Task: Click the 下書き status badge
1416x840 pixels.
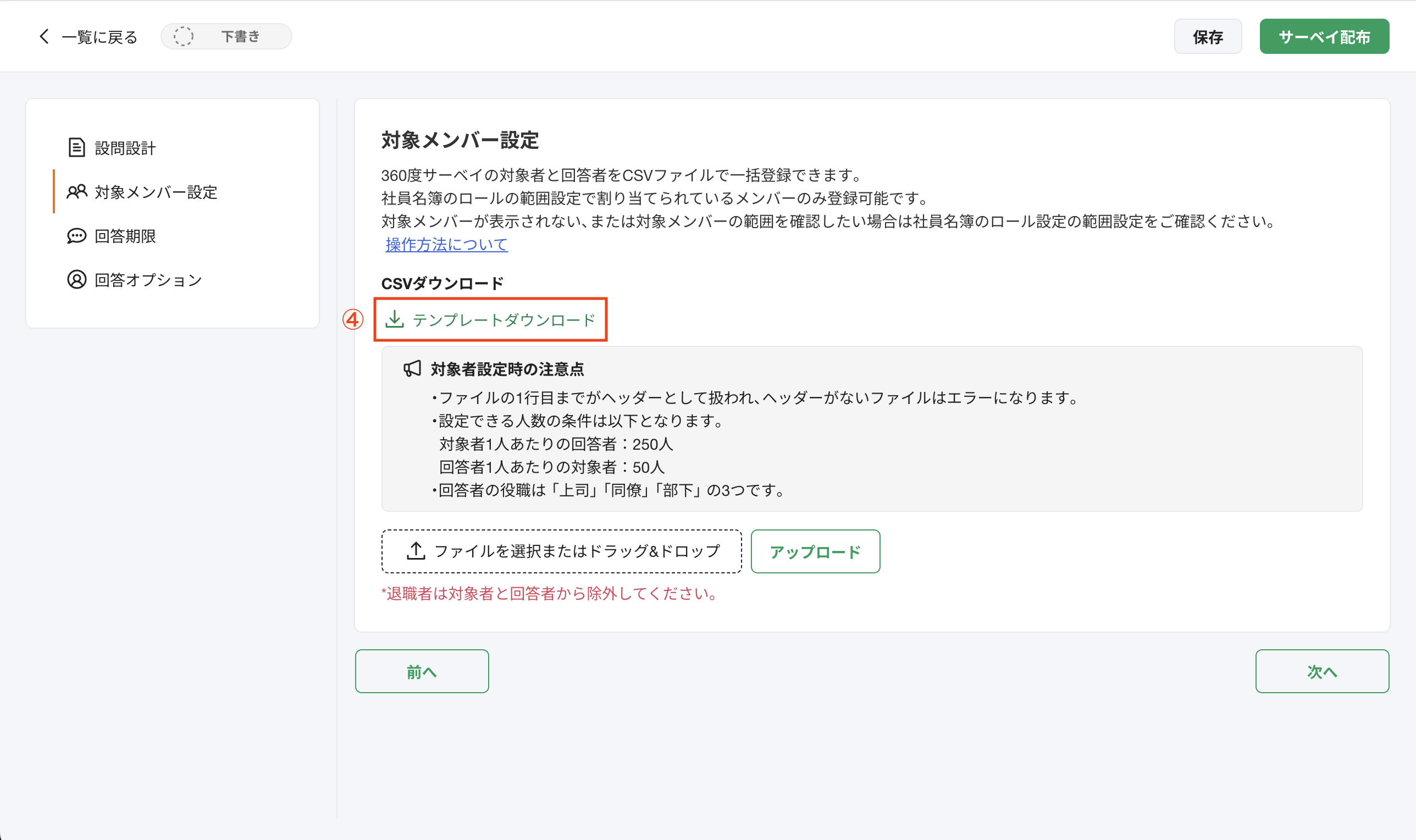Action: (x=226, y=36)
